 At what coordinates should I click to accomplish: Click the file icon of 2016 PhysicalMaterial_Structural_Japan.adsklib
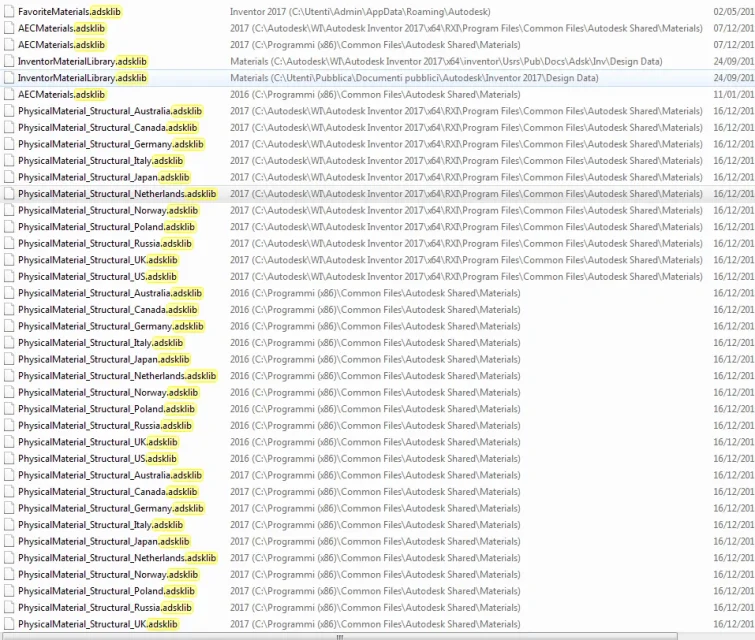click(x=9, y=360)
